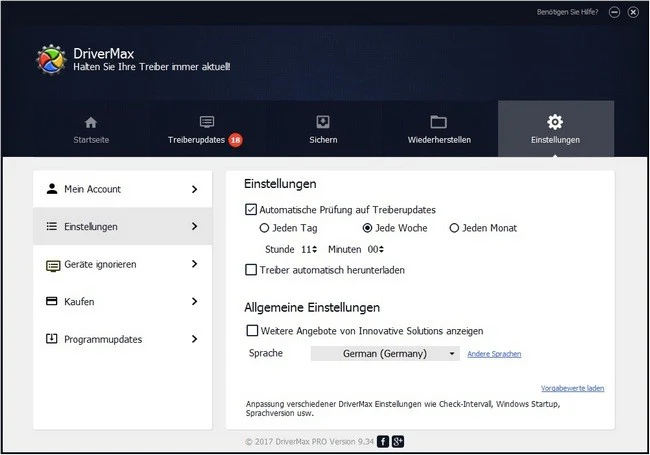Screen dimensions: 650x455
Task: Expand the Mein Account chevron
Action: (x=194, y=189)
